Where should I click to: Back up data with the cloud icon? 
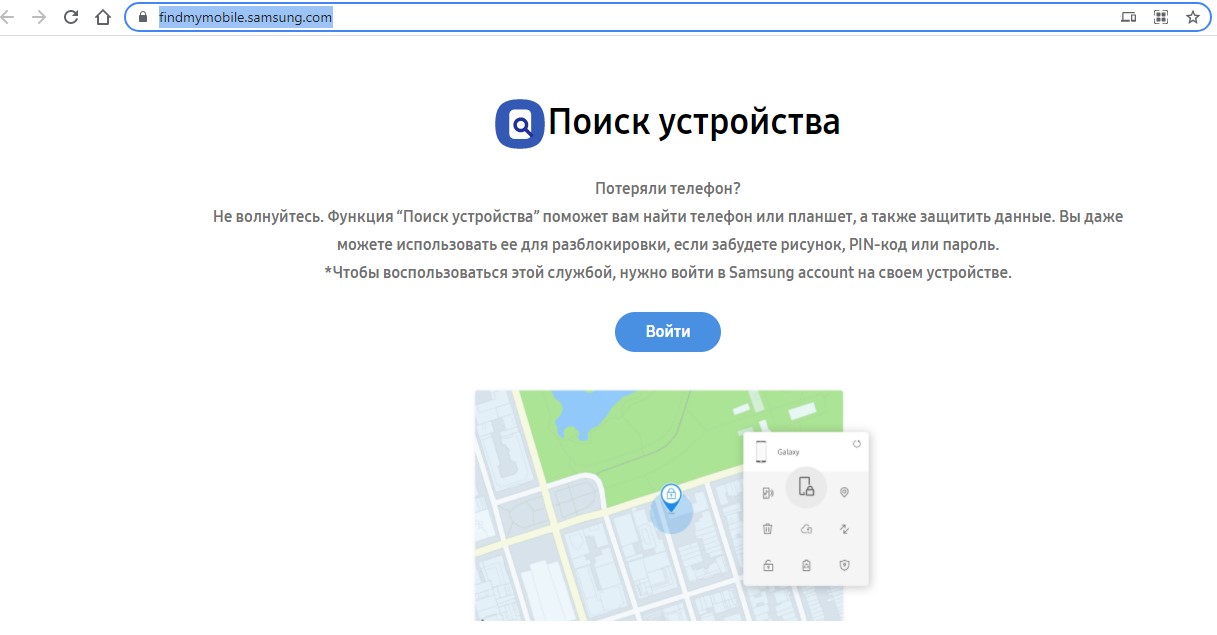[806, 529]
